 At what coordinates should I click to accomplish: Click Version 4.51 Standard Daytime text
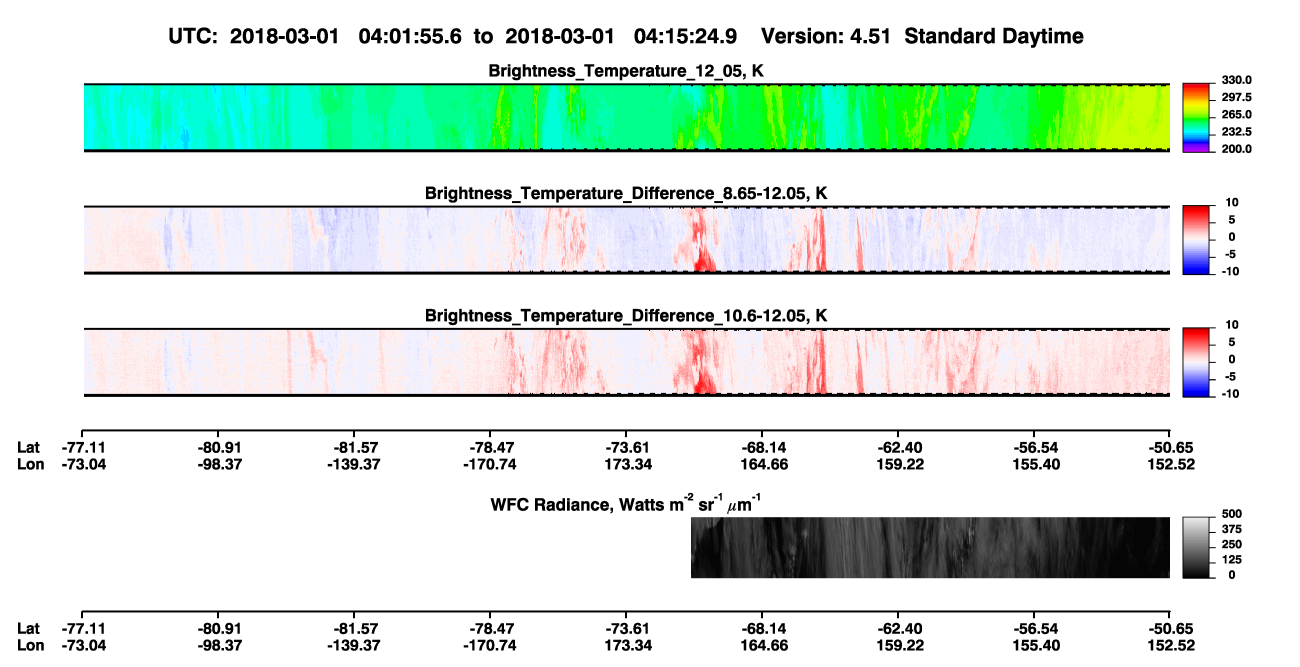[923, 36]
